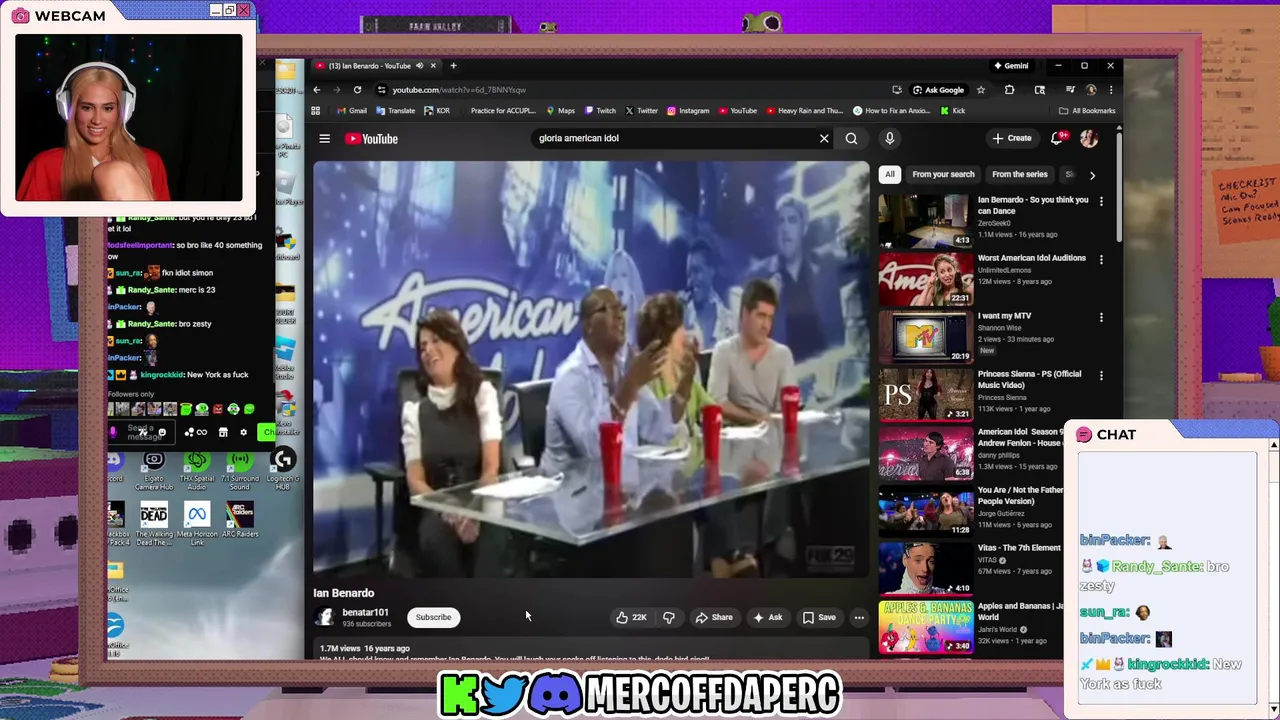Open Vitas The 7th Element video
1280x720 pixels.
[x=926, y=569]
